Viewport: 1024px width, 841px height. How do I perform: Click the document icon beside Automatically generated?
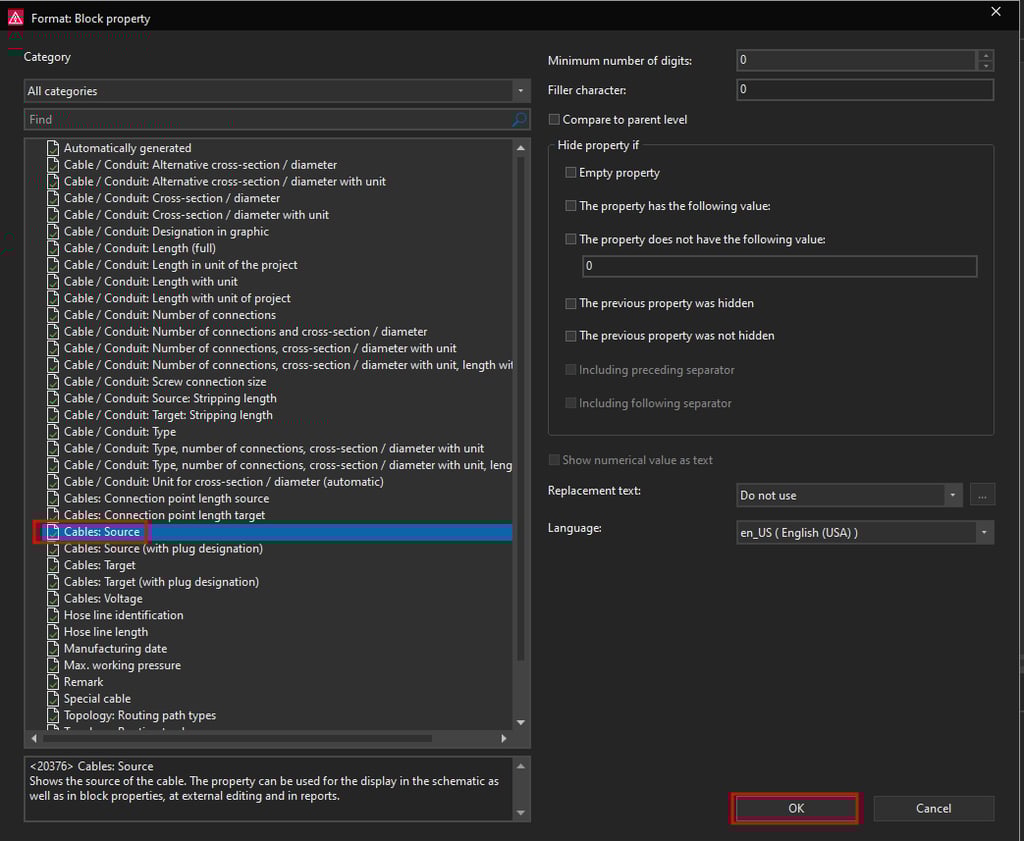[x=54, y=148]
